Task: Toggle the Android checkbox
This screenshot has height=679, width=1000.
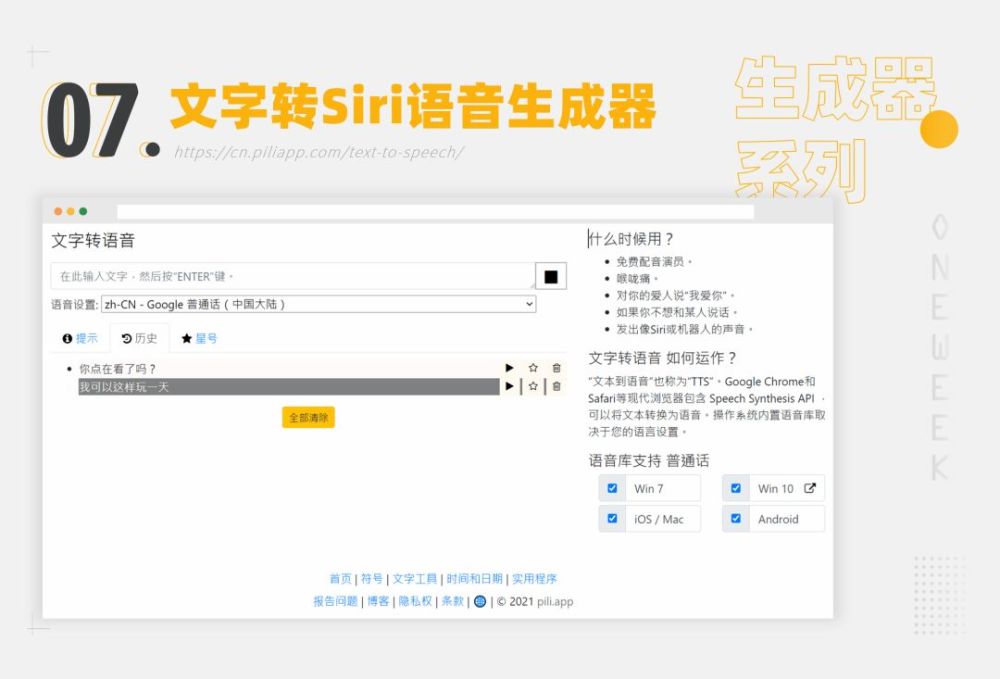Action: pos(736,518)
